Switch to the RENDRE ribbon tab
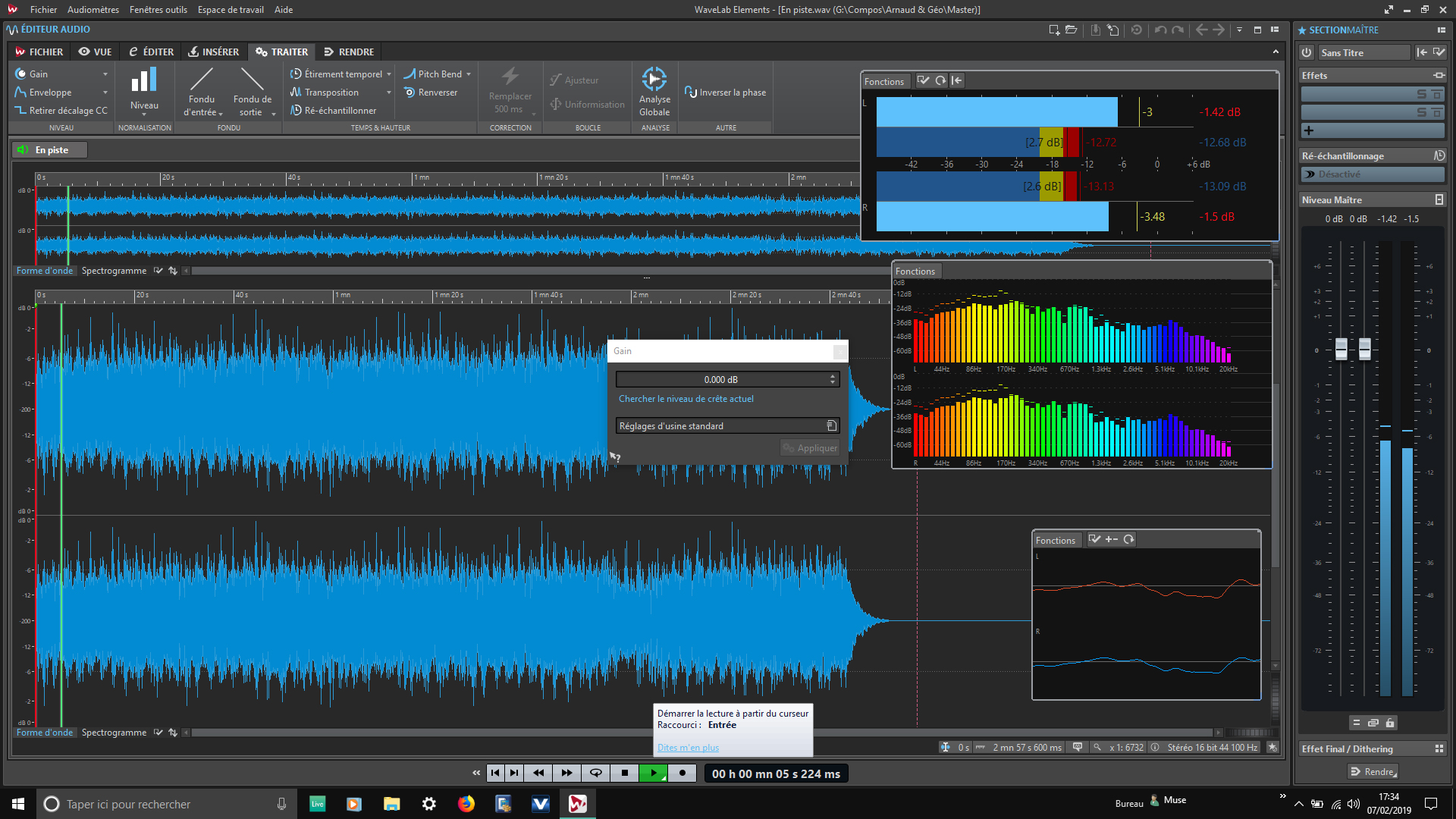The image size is (1456, 819). [349, 52]
